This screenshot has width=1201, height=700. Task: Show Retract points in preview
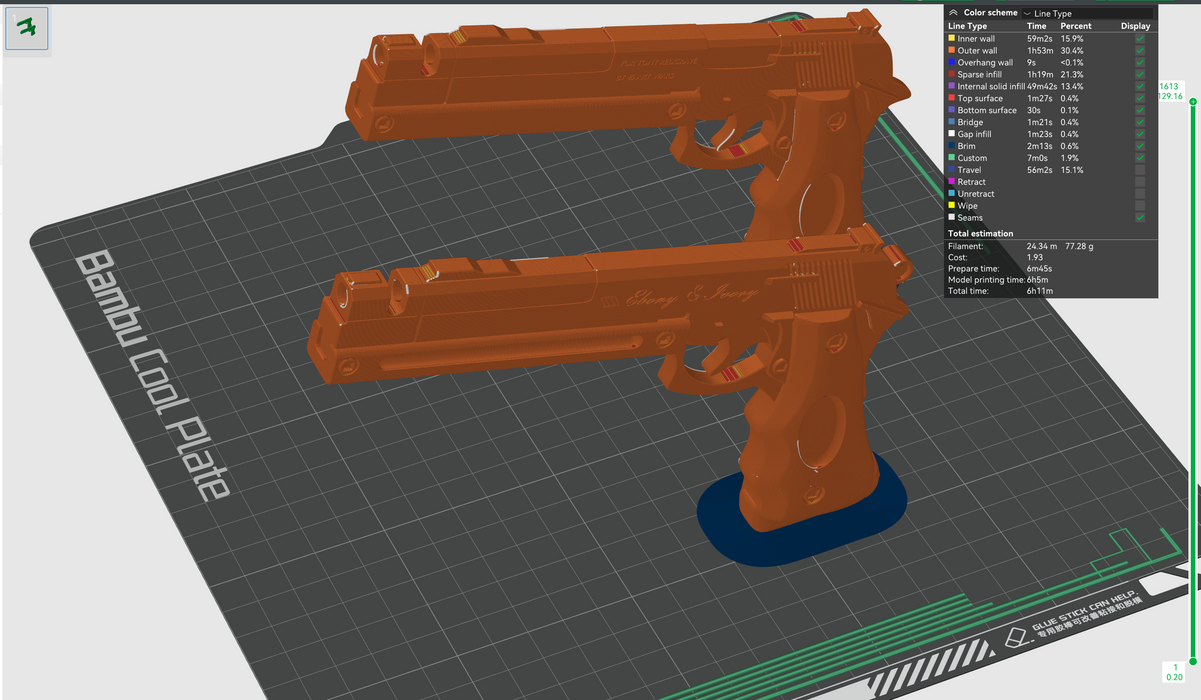(1140, 182)
